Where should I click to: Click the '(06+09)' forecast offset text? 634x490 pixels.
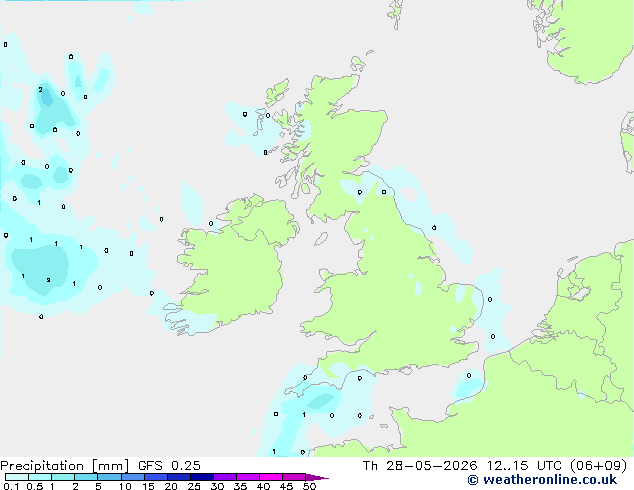pos(598,466)
